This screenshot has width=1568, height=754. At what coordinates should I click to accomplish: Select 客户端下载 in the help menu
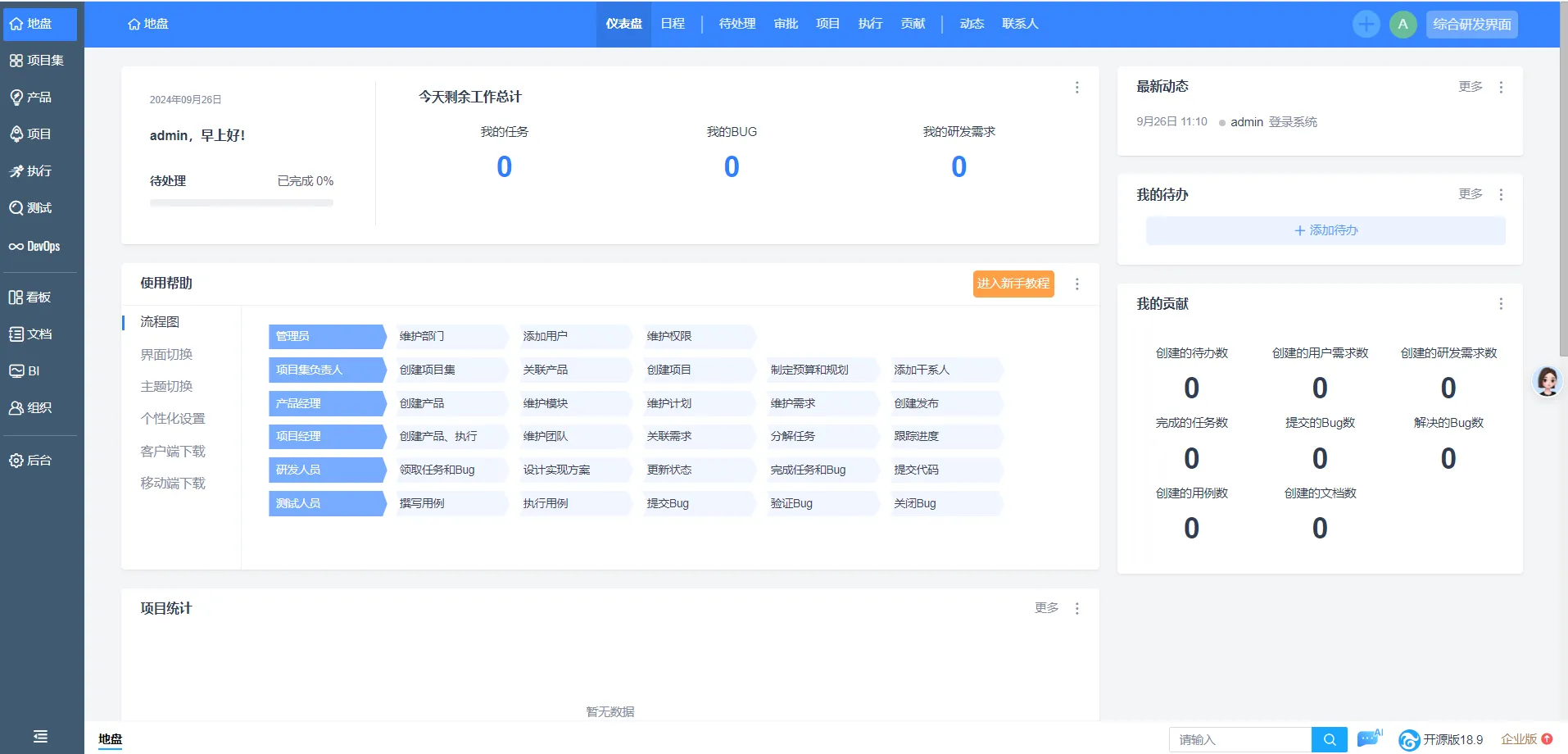click(x=173, y=452)
